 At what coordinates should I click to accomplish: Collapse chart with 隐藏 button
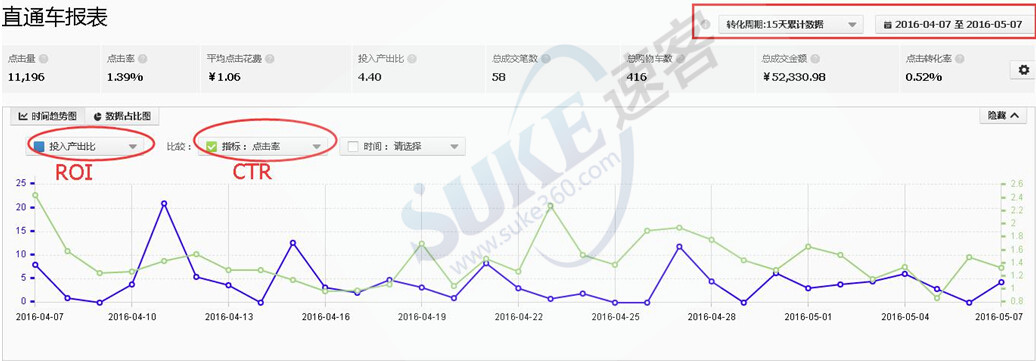1002,115
